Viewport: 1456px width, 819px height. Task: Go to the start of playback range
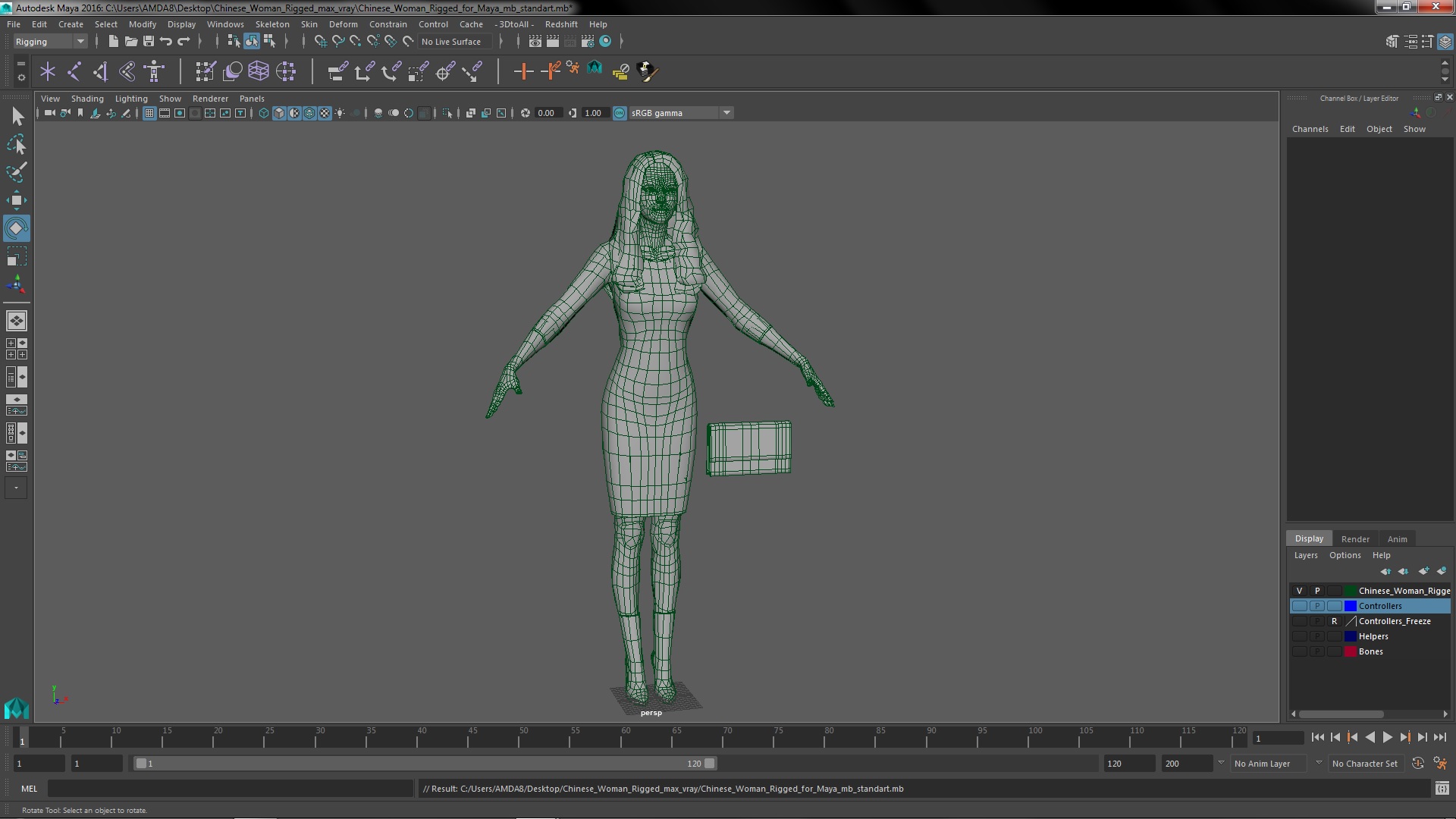(x=1317, y=737)
